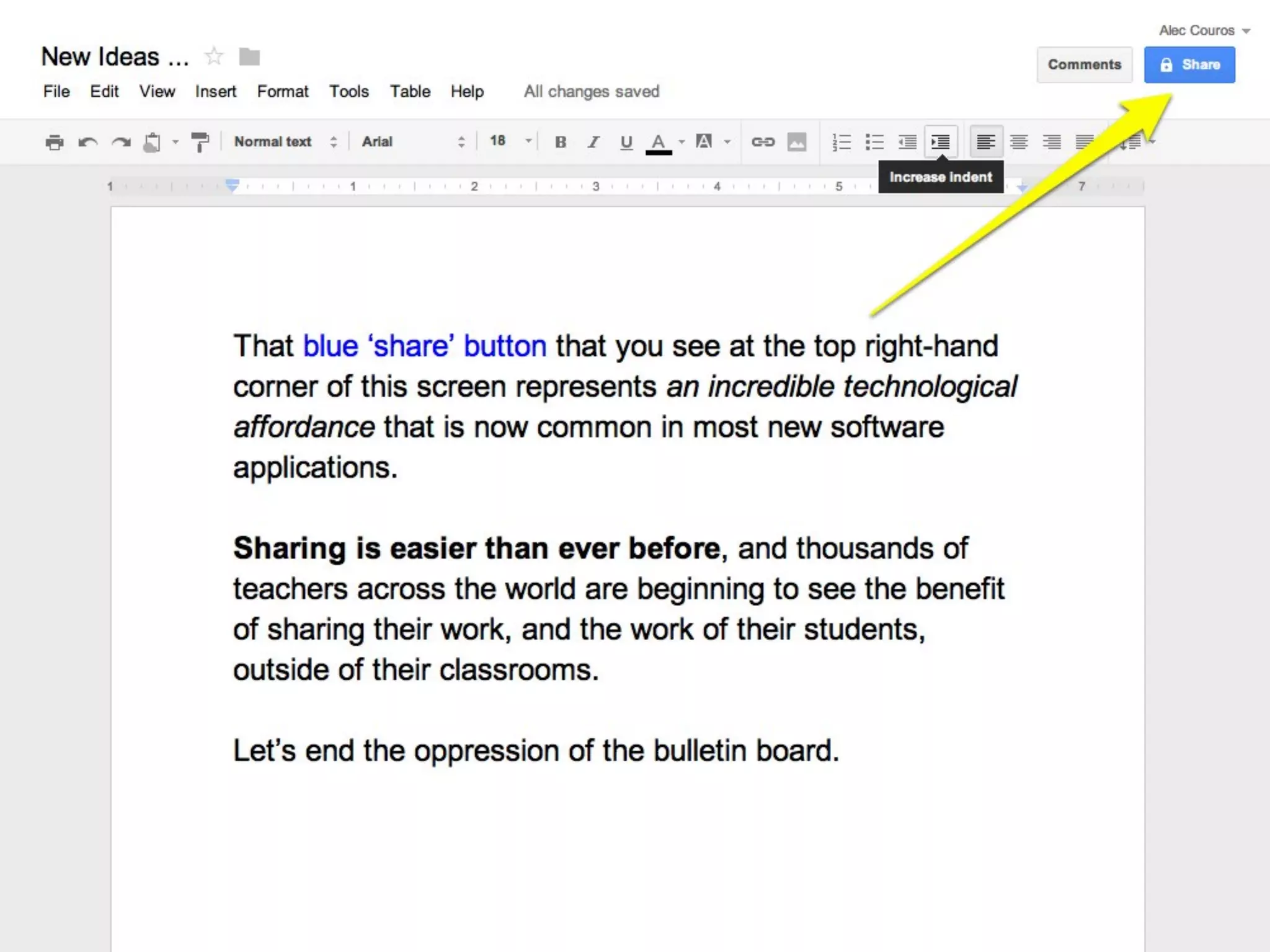Click the Comments button

(x=1084, y=64)
